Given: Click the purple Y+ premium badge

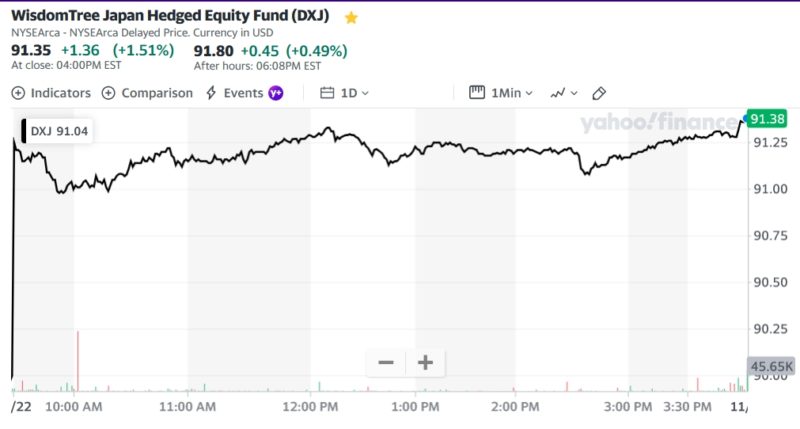Looking at the screenshot, I should [276, 93].
